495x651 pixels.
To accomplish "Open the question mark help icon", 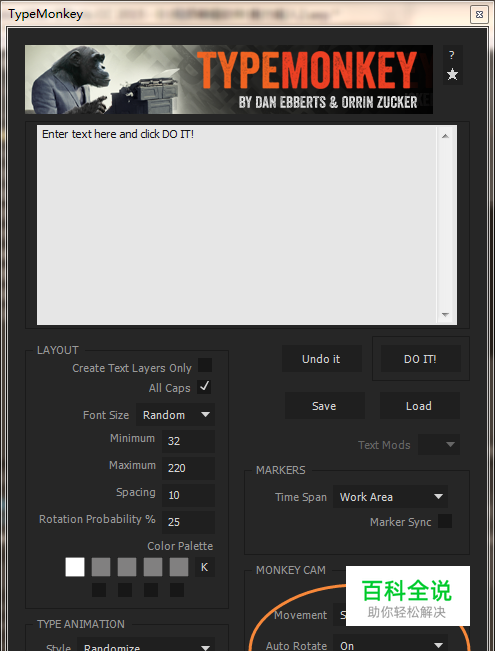I will click(452, 55).
